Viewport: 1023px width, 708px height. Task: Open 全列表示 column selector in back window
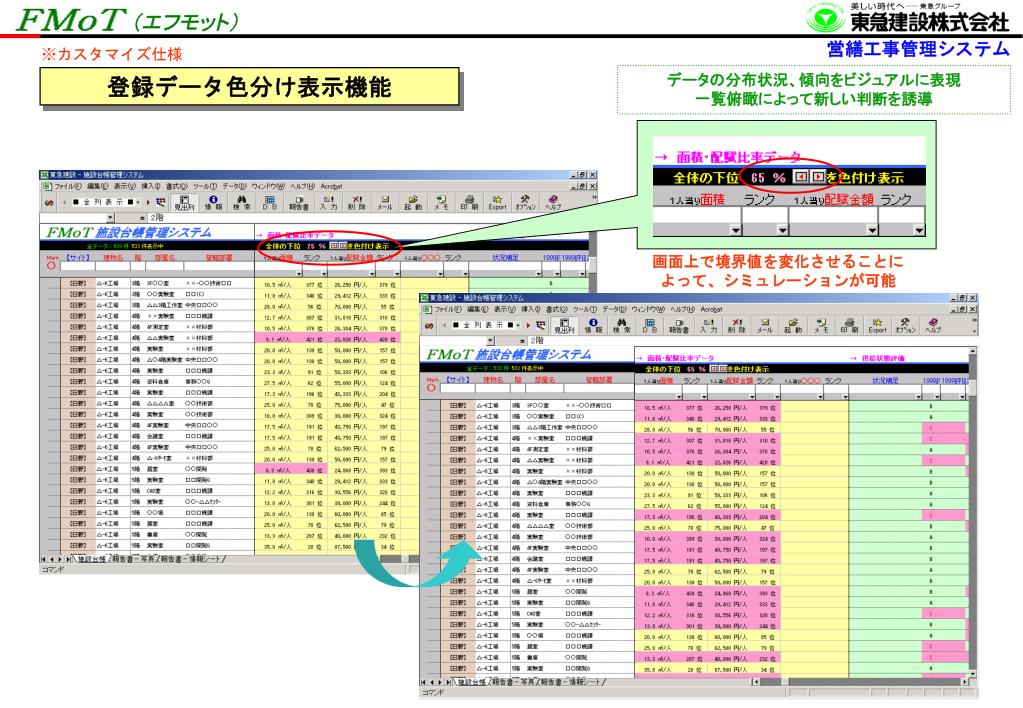[104, 202]
